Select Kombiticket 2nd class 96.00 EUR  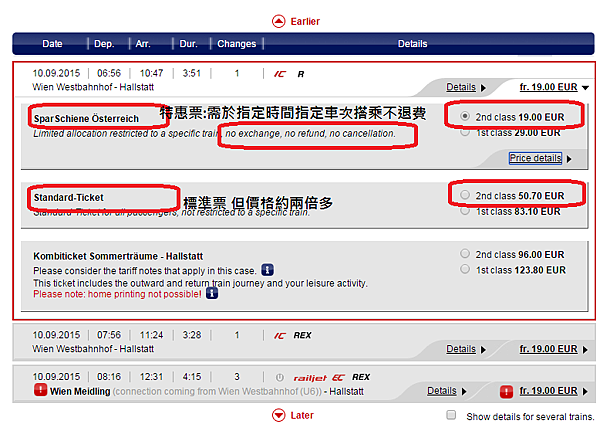point(465,253)
